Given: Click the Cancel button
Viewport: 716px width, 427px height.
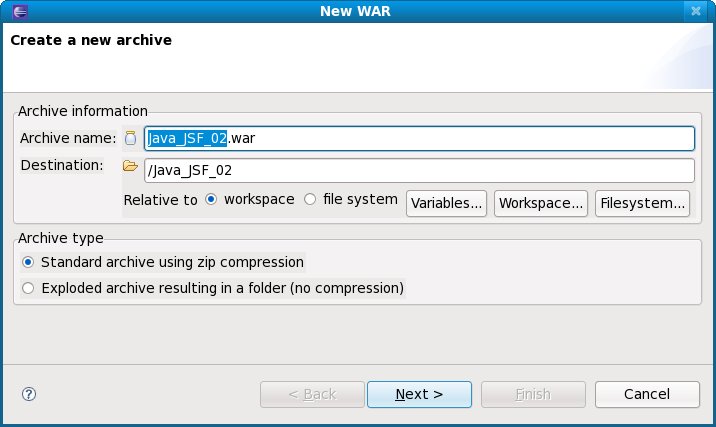Looking at the screenshot, I should (646, 394).
